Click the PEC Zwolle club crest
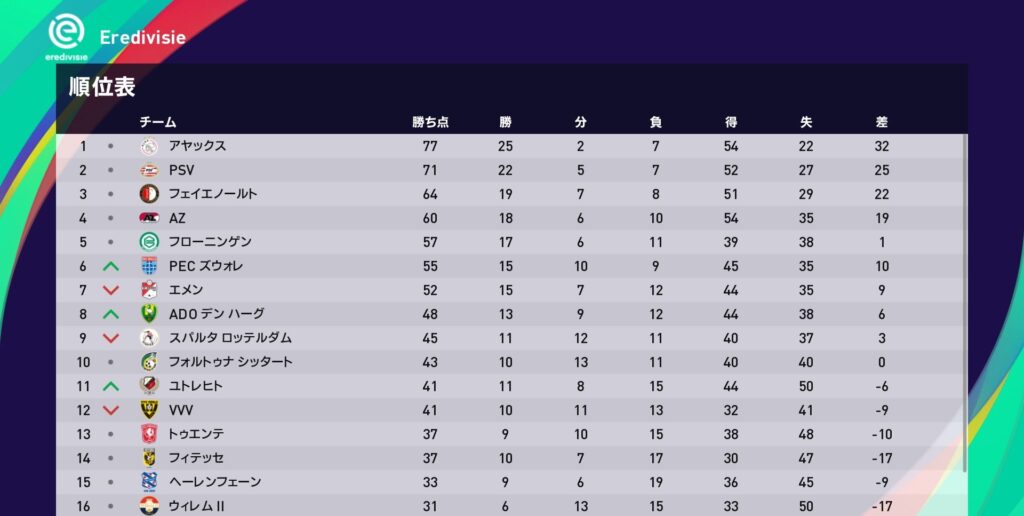This screenshot has height=516, width=1024. [149, 266]
